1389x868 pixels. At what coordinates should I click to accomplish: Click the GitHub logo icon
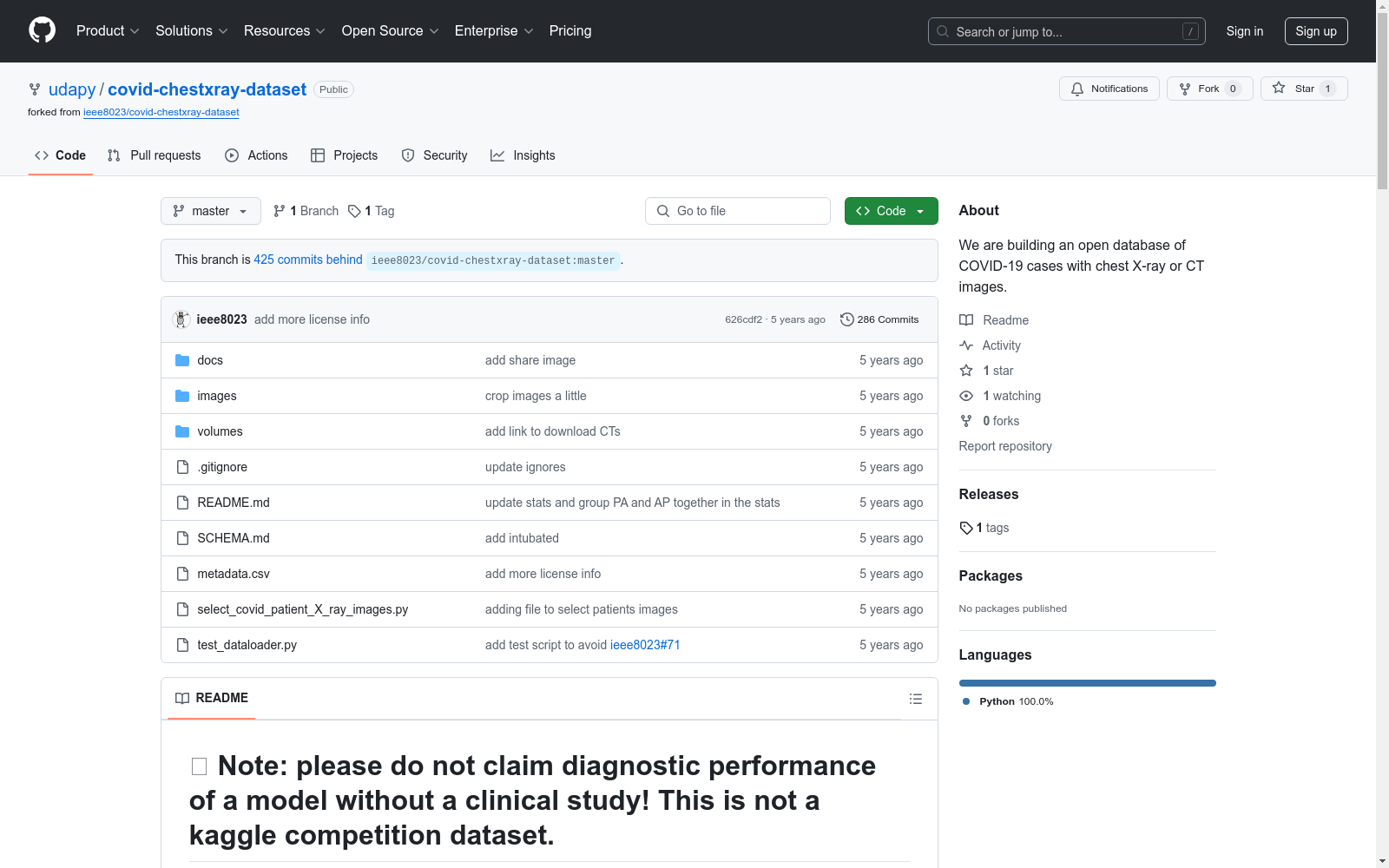42,30
